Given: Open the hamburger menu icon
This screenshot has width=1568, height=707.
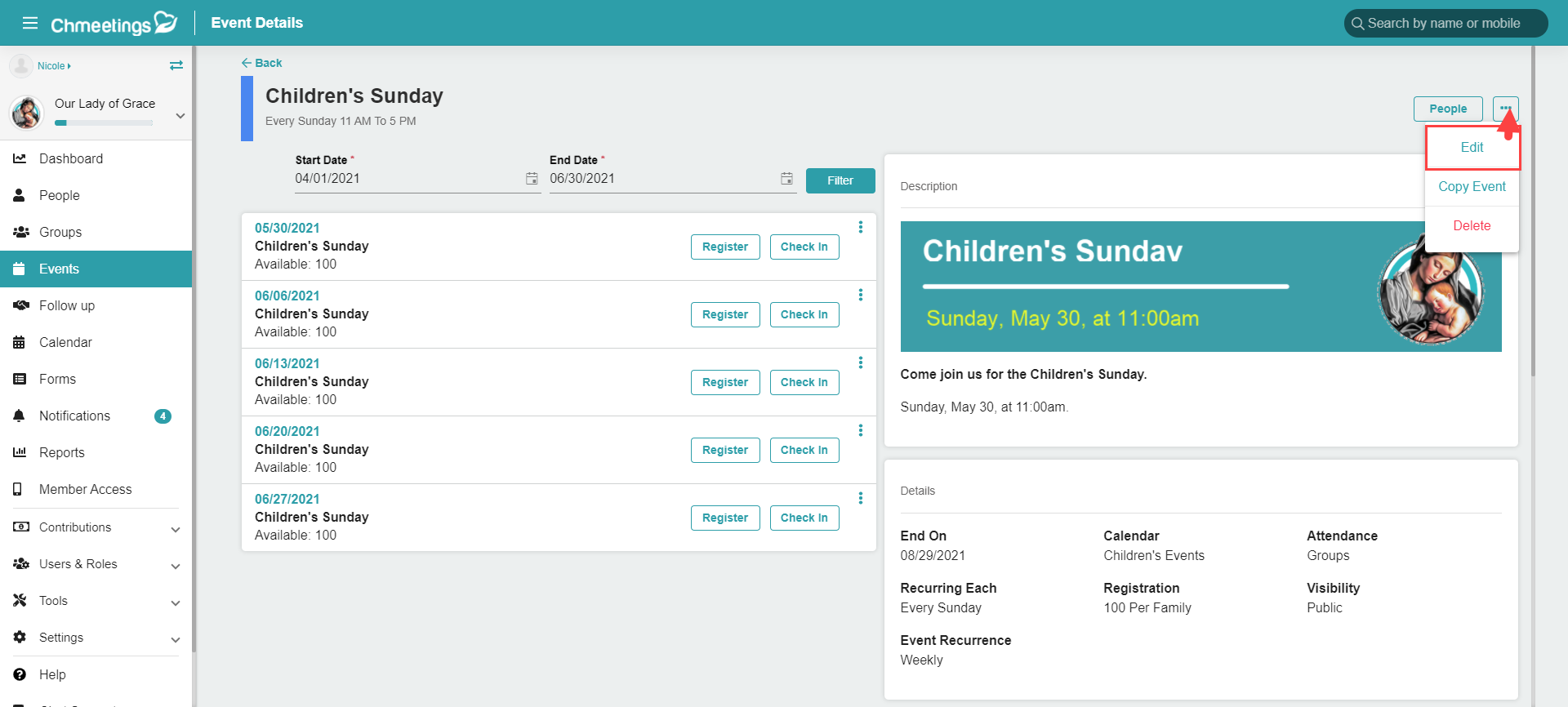Looking at the screenshot, I should [x=30, y=23].
